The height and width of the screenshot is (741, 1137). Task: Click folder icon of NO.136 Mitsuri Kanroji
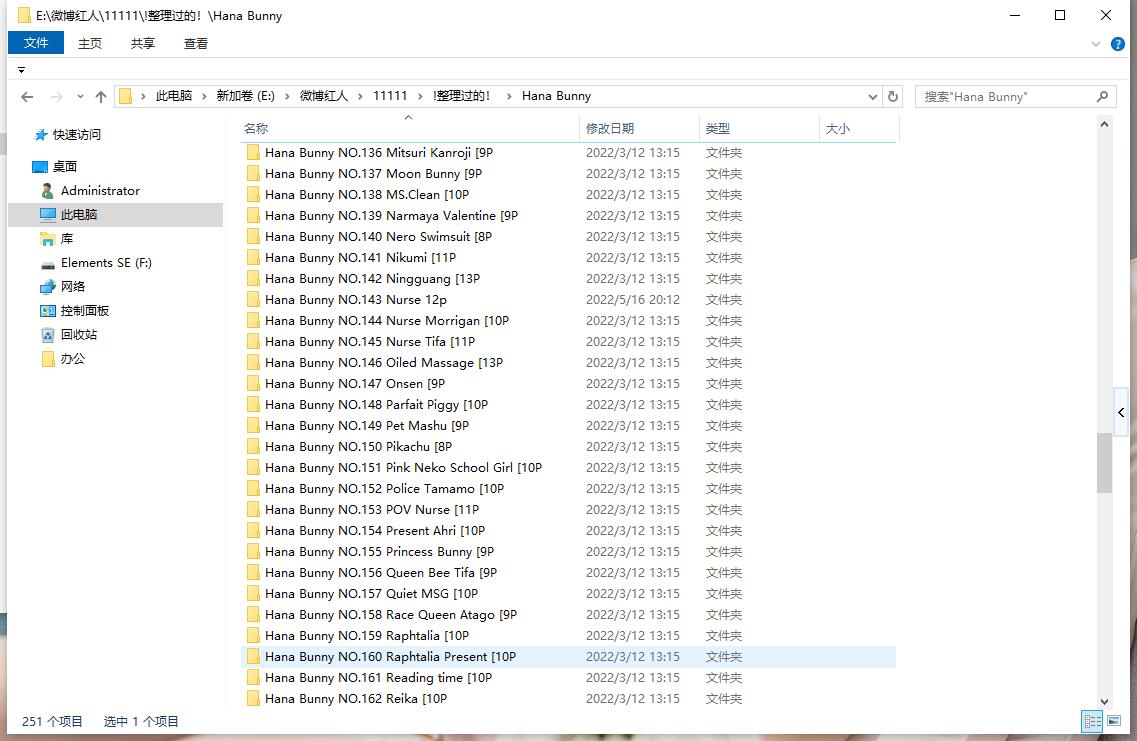[x=253, y=152]
